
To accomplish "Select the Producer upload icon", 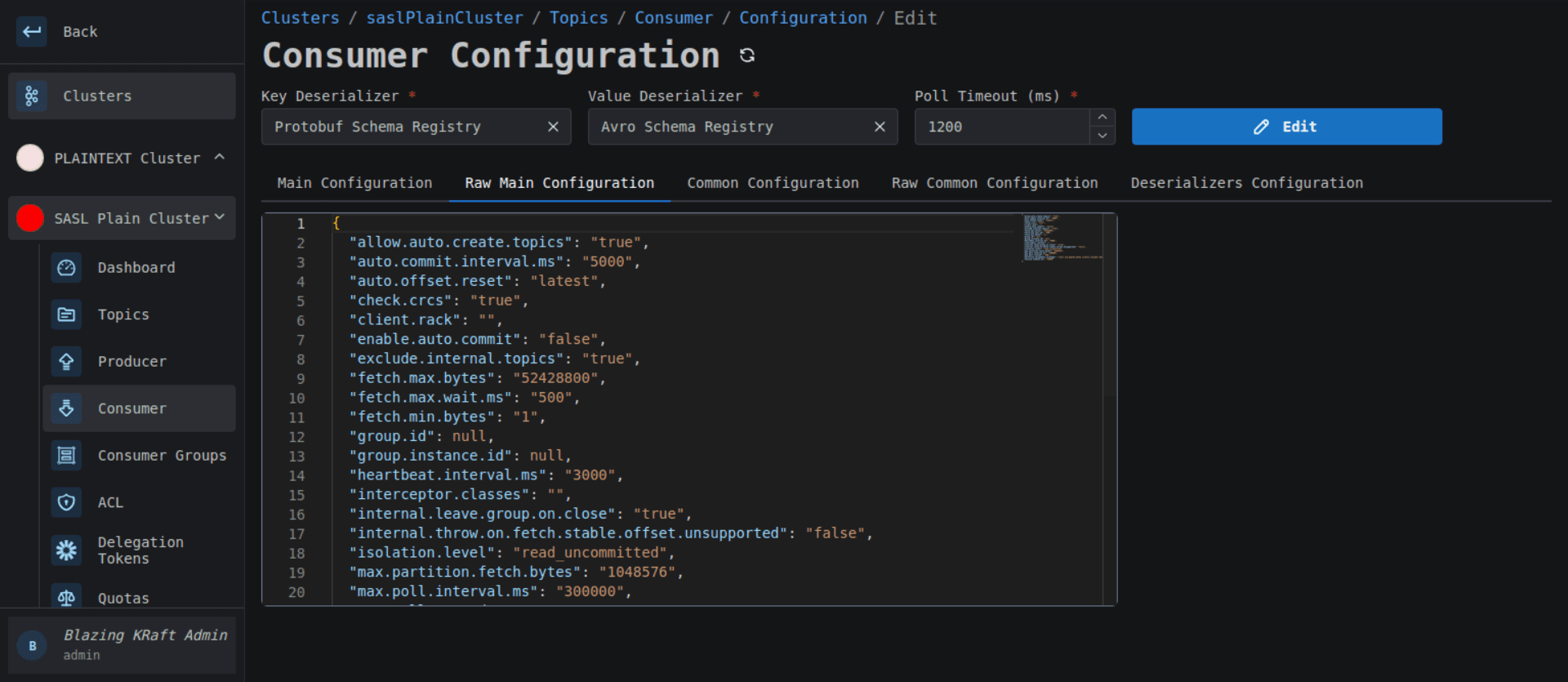I will [x=66, y=361].
